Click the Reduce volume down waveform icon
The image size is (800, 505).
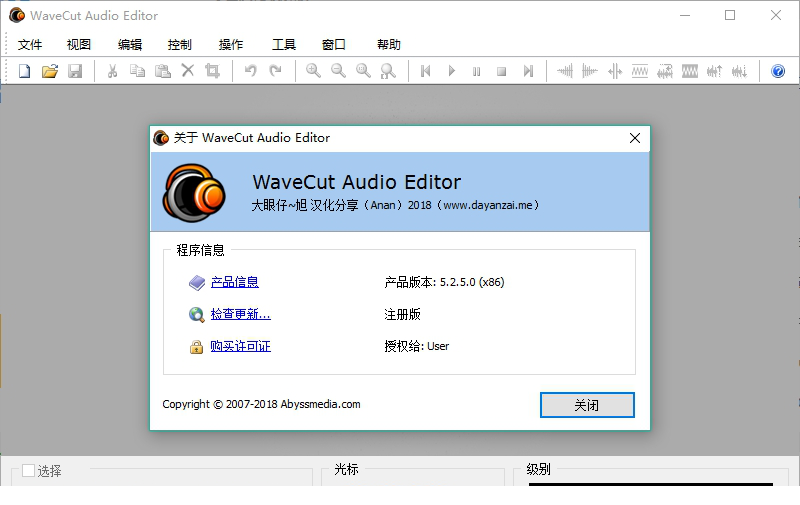[739, 71]
